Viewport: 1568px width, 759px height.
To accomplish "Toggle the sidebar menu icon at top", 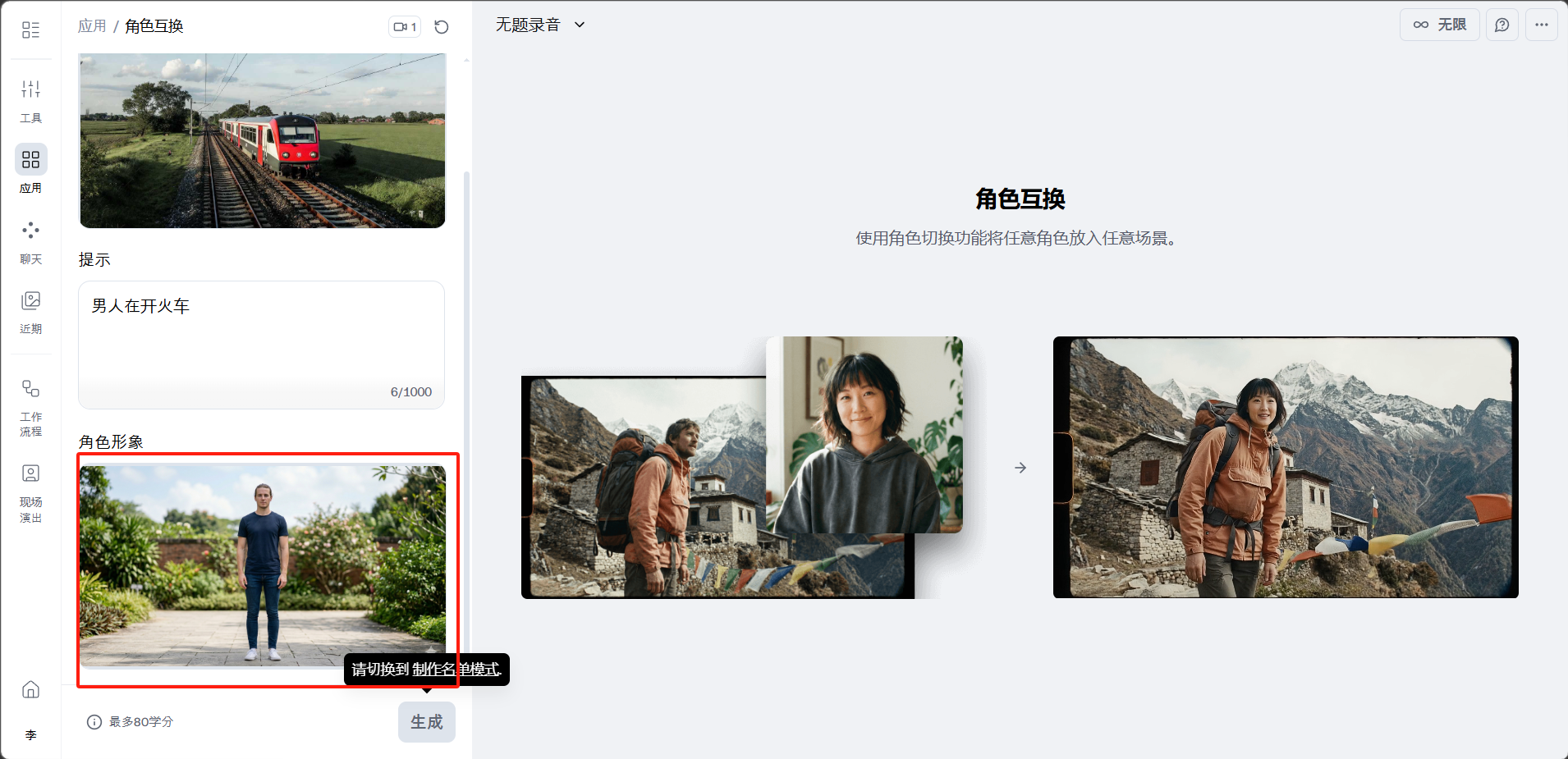I will coord(30,30).
